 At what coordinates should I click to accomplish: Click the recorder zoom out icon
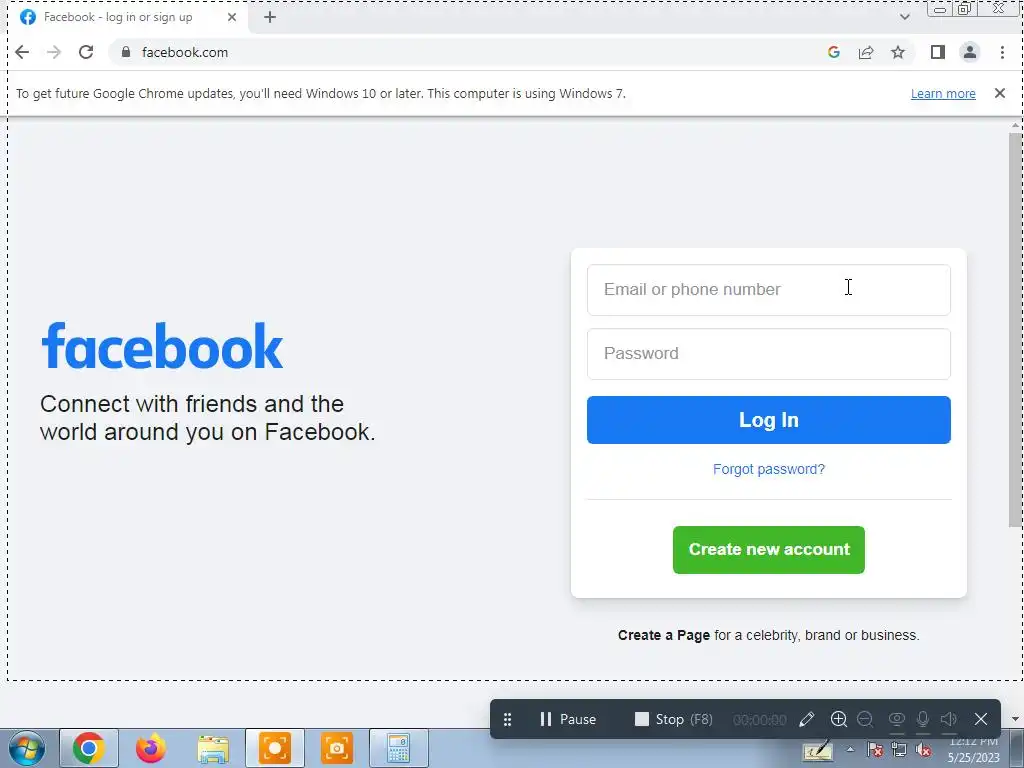(x=865, y=720)
